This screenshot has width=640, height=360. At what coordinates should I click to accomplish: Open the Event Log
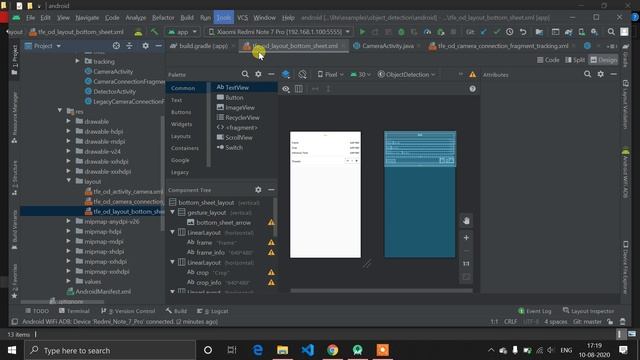click(x=535, y=311)
